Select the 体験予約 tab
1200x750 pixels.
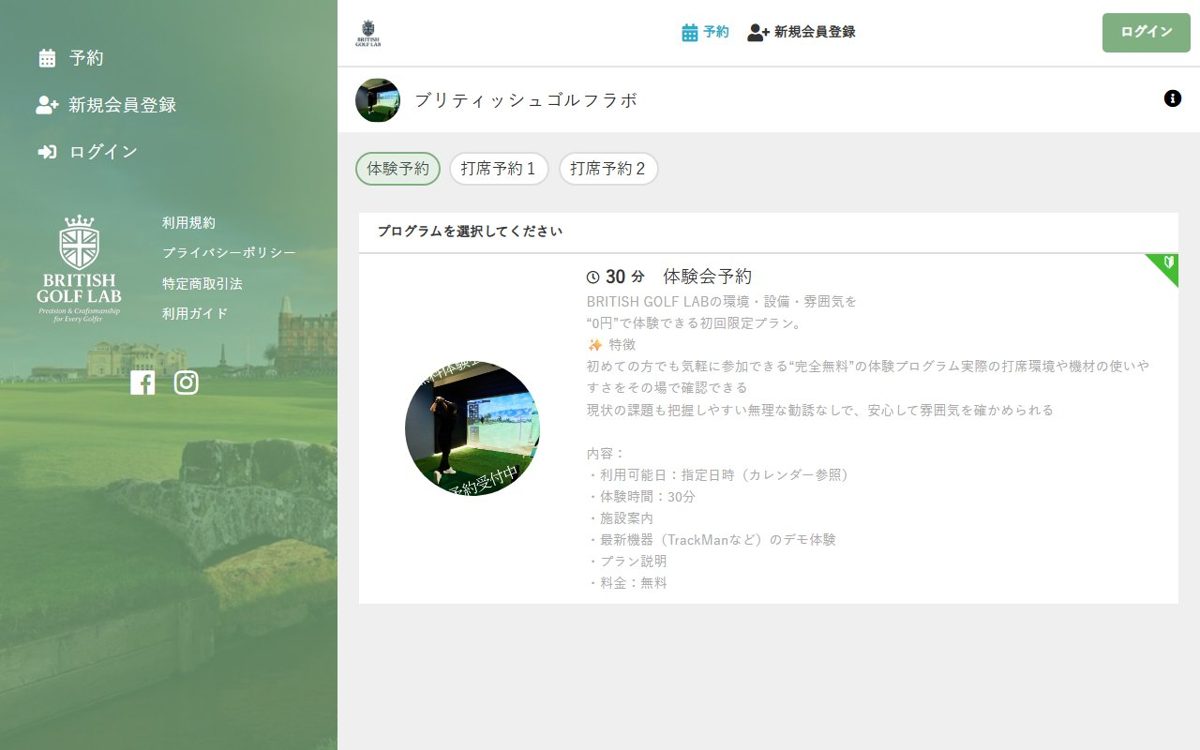pyautogui.click(x=398, y=169)
